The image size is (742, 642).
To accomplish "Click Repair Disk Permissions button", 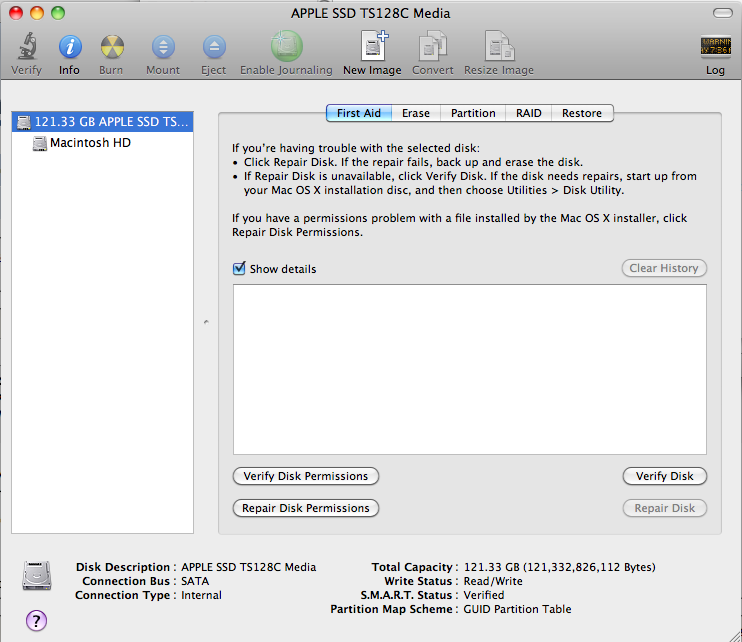I will 306,508.
